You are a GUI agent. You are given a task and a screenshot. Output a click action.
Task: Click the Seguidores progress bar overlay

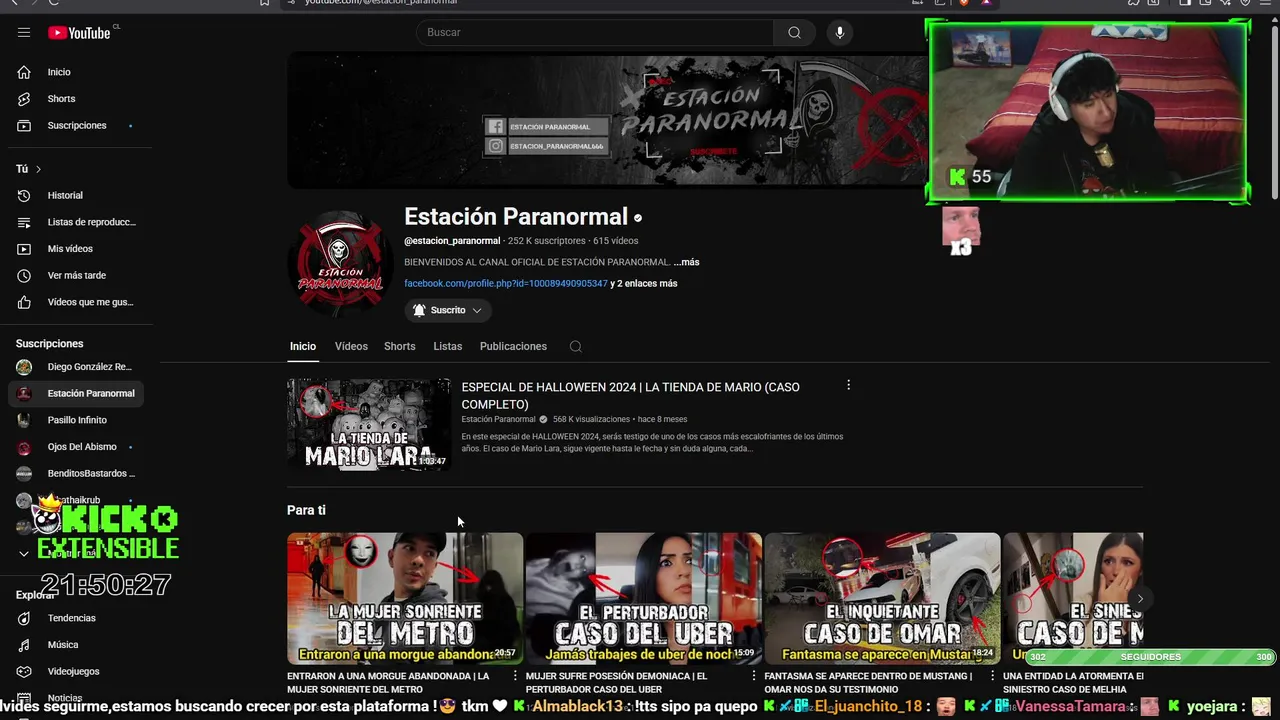tap(1151, 657)
